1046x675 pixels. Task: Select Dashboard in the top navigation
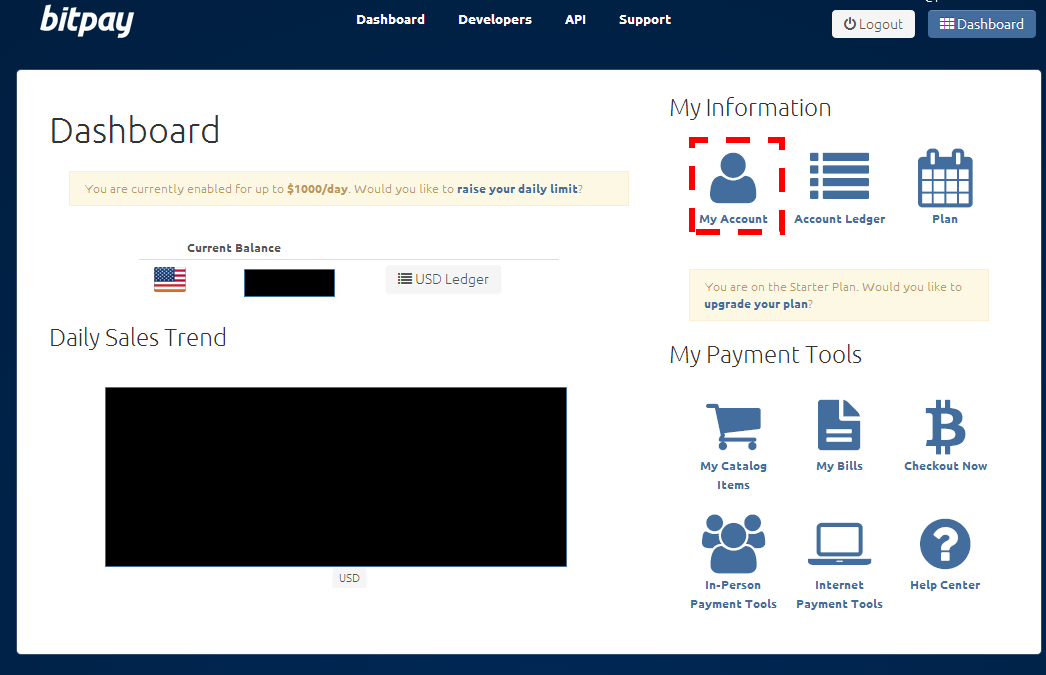(390, 19)
